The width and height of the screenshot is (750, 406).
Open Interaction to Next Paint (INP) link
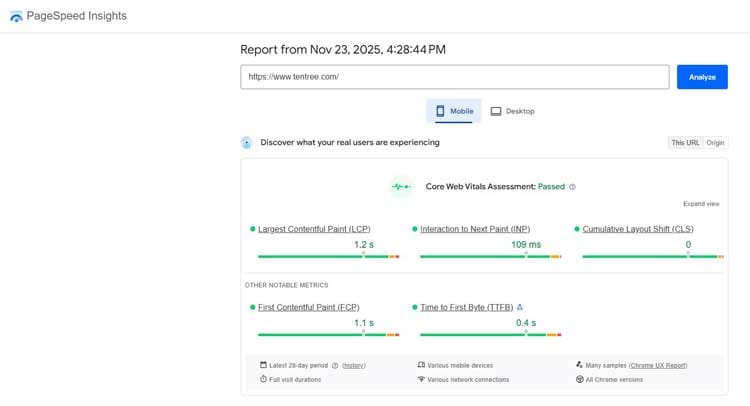tap(475, 229)
